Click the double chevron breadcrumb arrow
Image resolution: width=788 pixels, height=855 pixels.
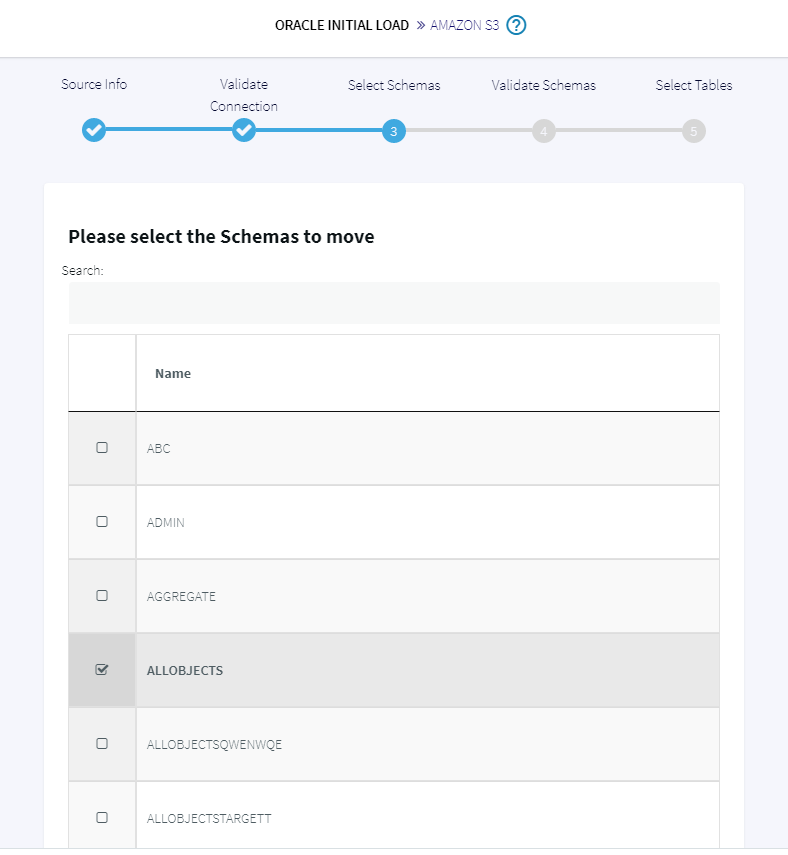420,25
